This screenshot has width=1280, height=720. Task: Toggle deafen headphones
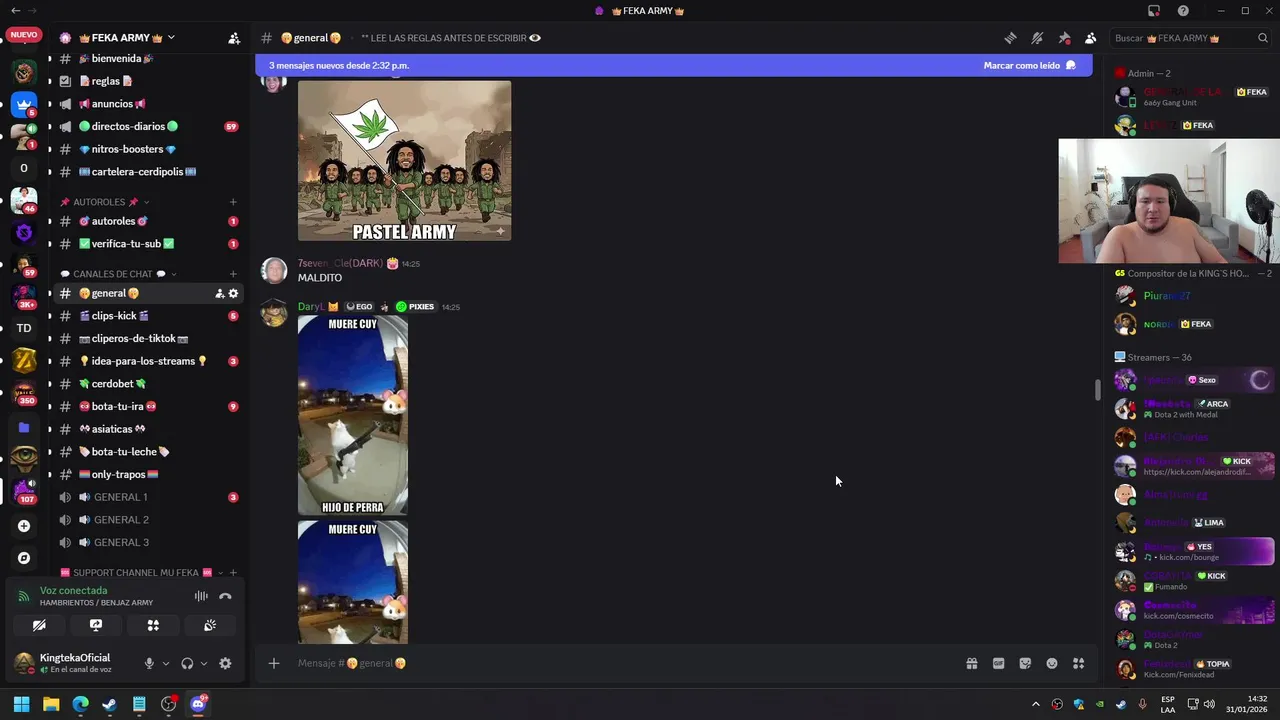pos(187,663)
